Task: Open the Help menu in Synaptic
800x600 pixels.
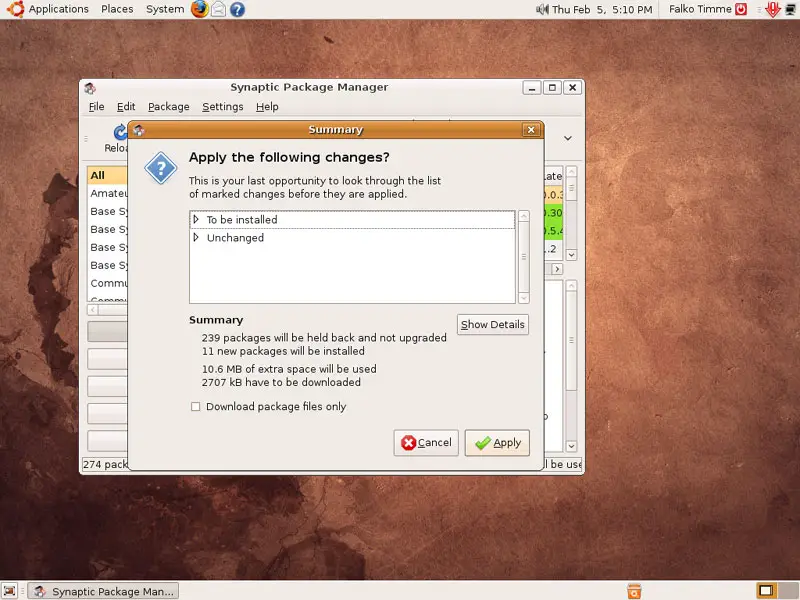Action: click(267, 107)
